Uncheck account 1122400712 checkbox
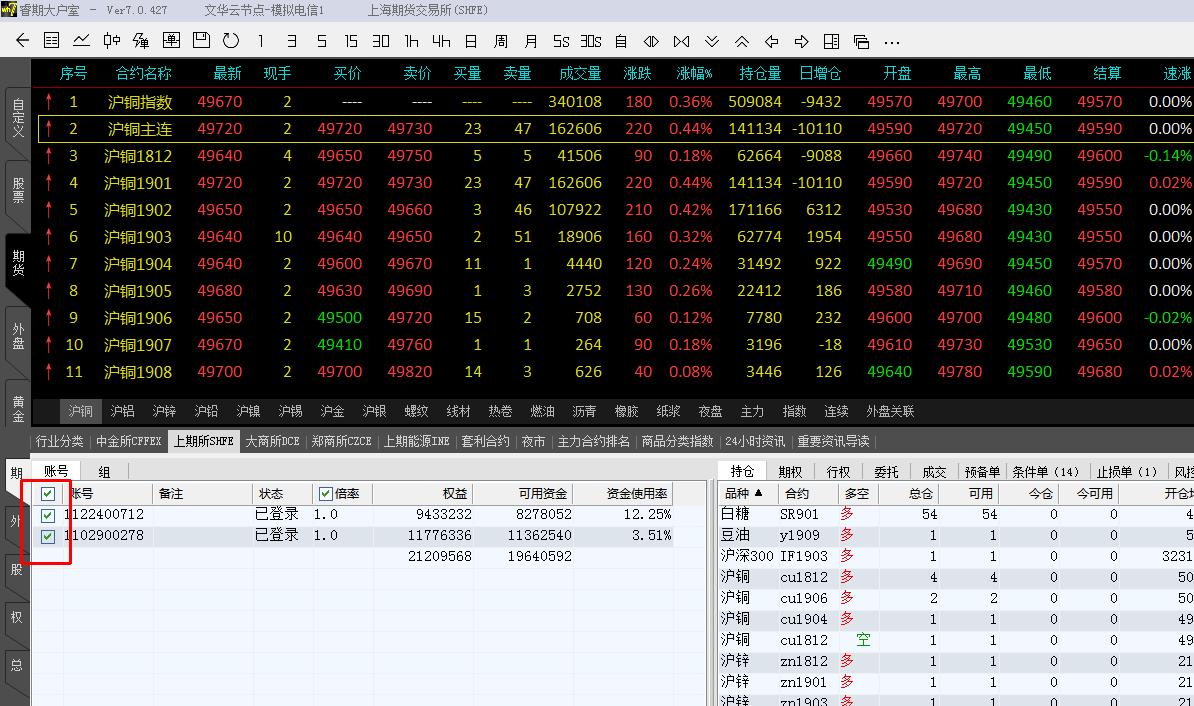 click(x=48, y=515)
